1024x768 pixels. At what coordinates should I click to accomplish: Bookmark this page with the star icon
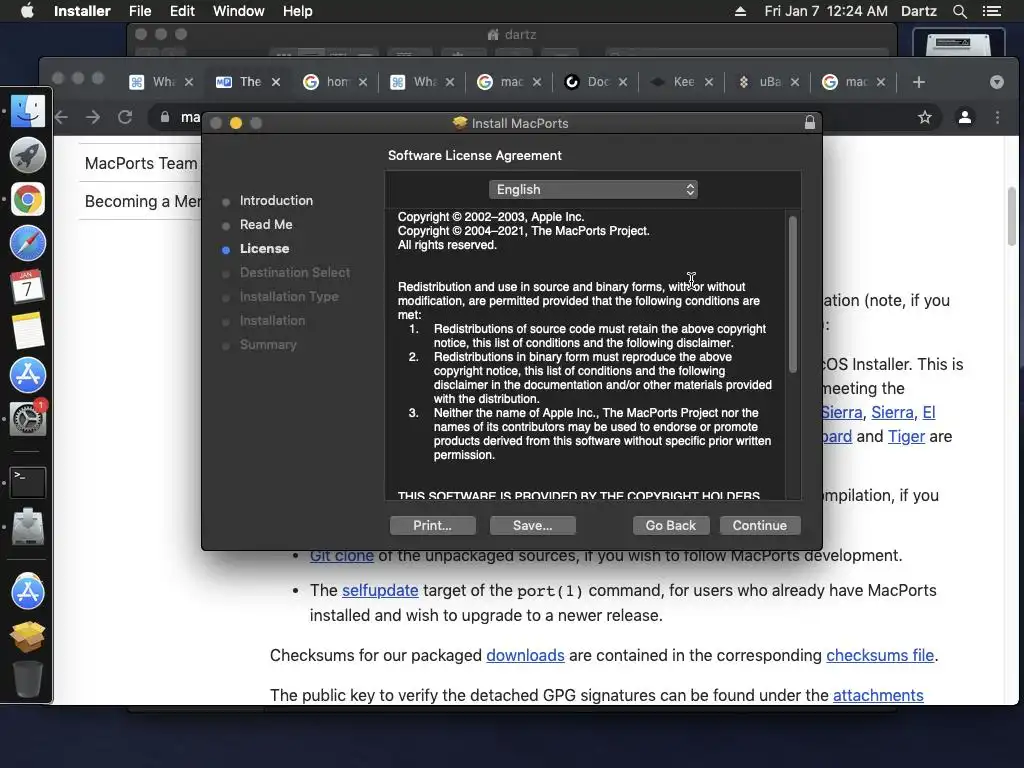[x=925, y=117]
